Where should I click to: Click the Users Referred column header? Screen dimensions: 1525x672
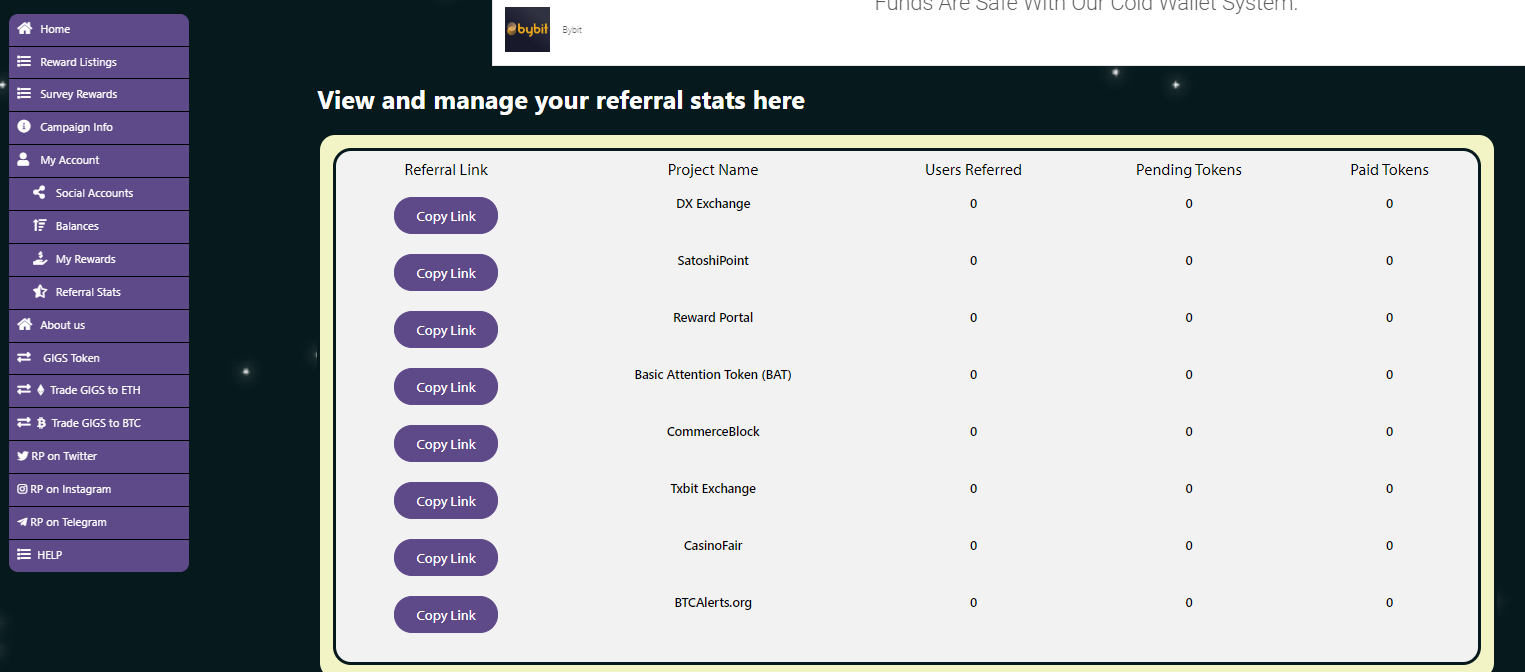[973, 170]
